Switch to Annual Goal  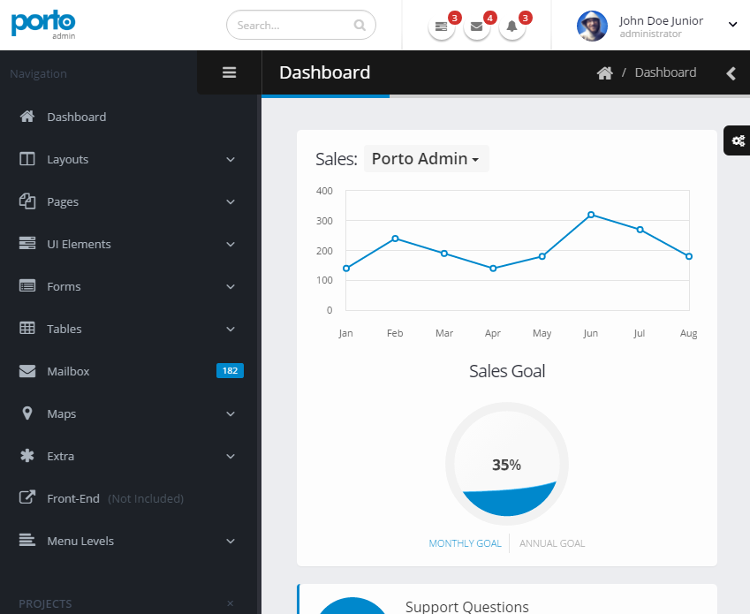pos(552,543)
